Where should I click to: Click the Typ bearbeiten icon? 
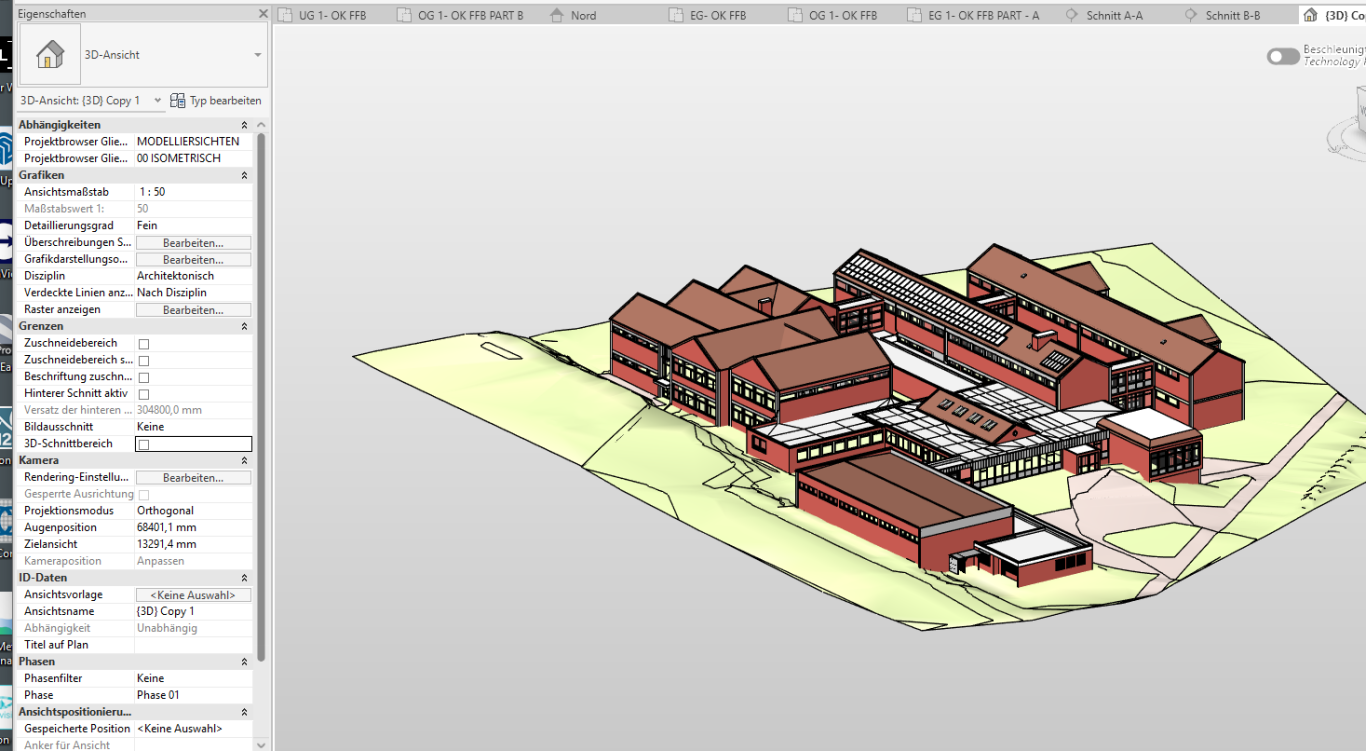pyautogui.click(x=177, y=100)
